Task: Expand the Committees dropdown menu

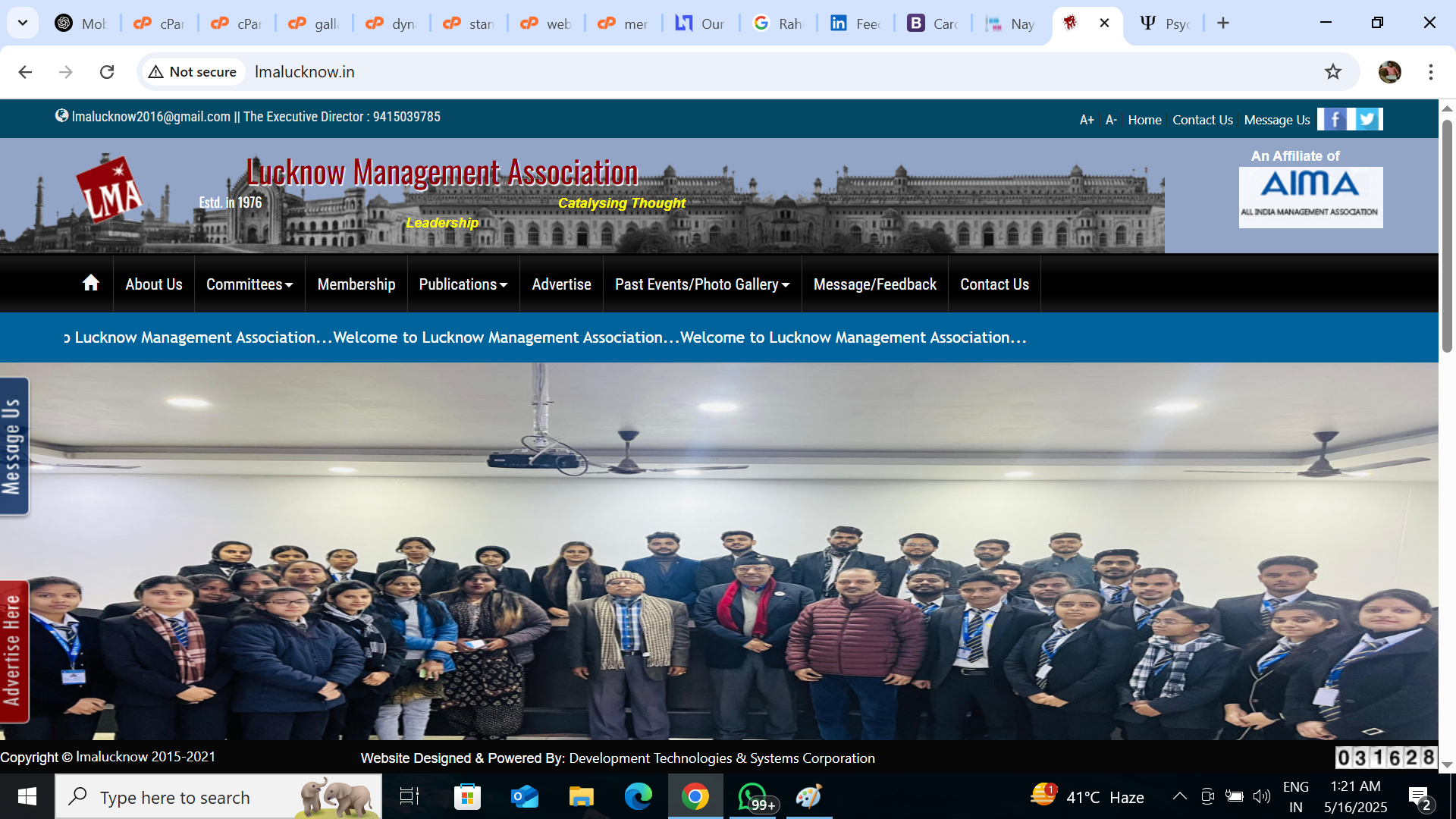Action: pos(249,284)
